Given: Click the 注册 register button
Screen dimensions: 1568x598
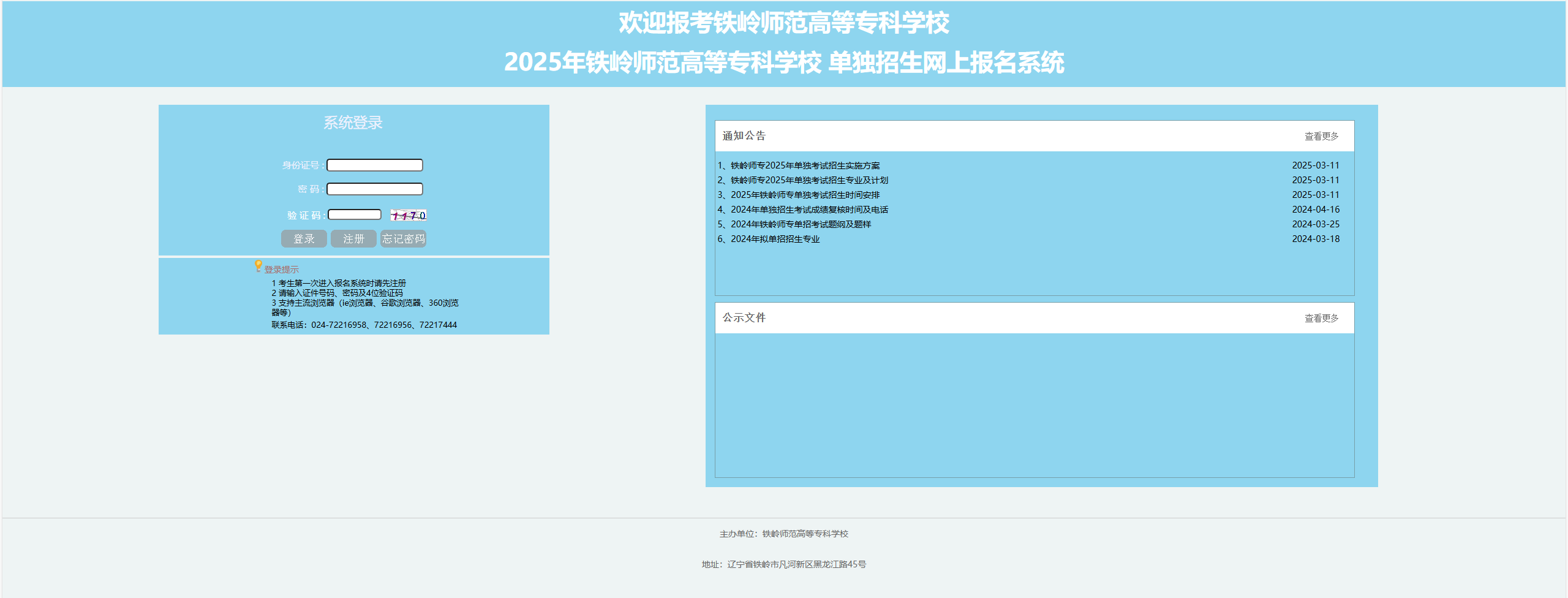Looking at the screenshot, I should (x=353, y=239).
